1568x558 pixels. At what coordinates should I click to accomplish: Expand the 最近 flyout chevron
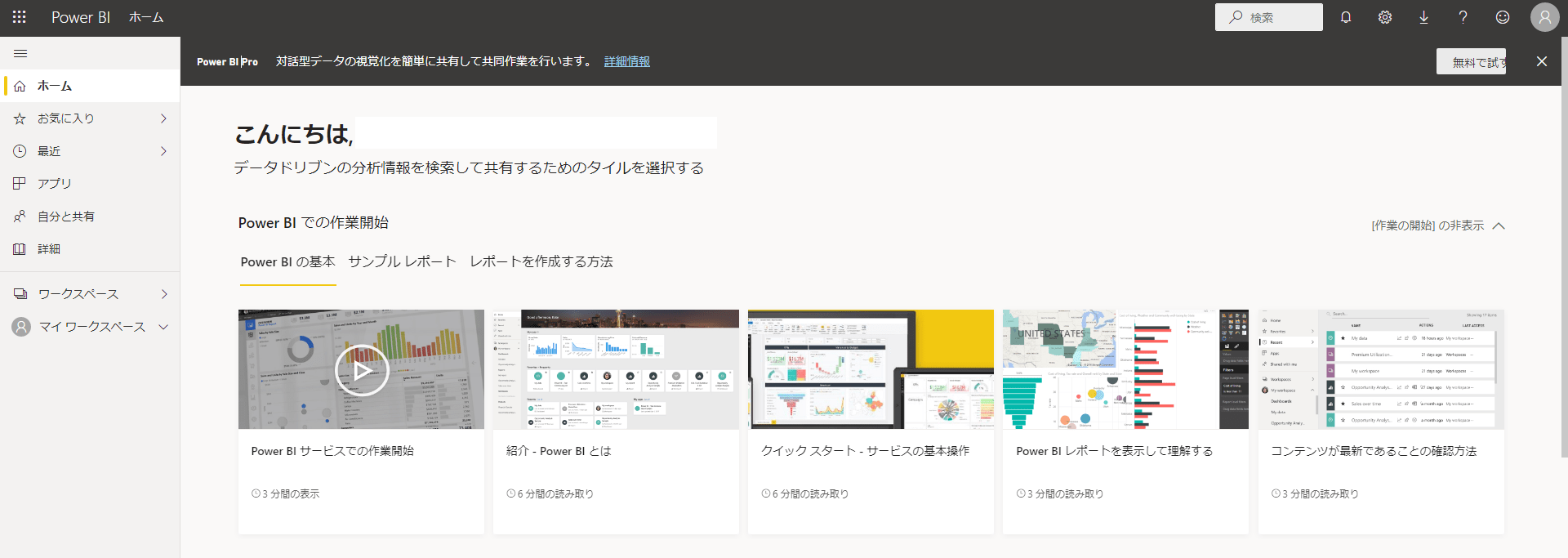pyautogui.click(x=163, y=151)
